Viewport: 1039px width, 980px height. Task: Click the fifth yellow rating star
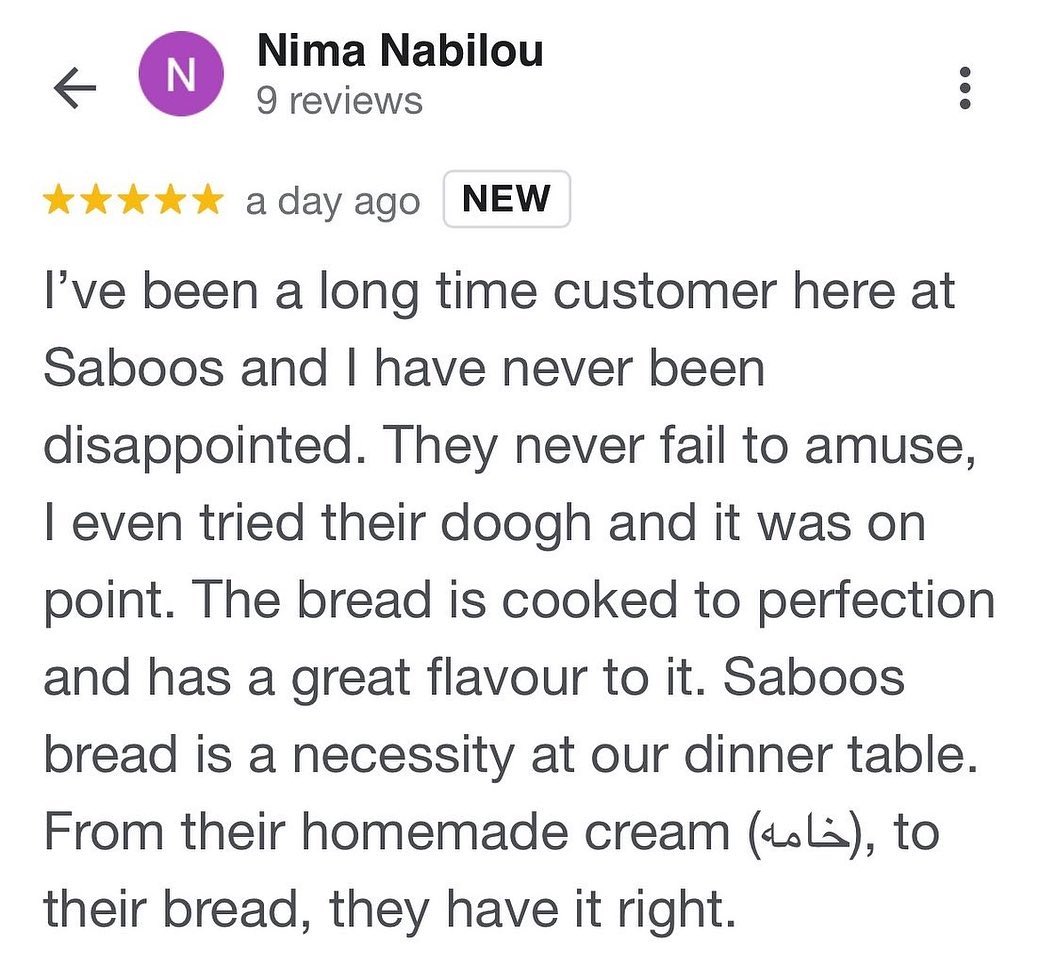[x=206, y=200]
